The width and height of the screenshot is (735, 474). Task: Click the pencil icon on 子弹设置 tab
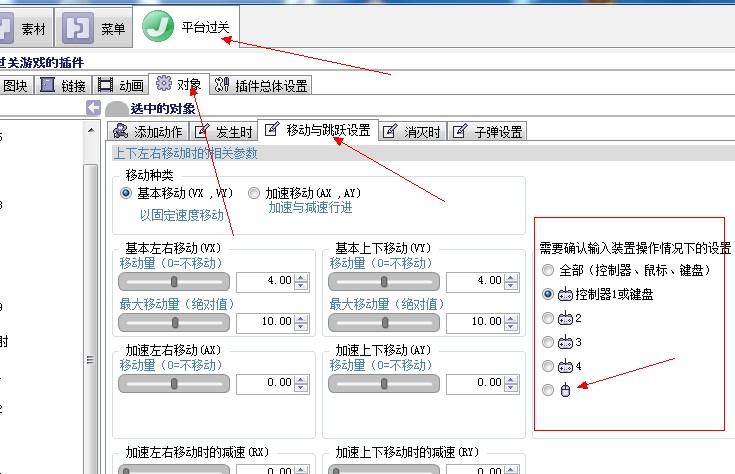pos(460,130)
